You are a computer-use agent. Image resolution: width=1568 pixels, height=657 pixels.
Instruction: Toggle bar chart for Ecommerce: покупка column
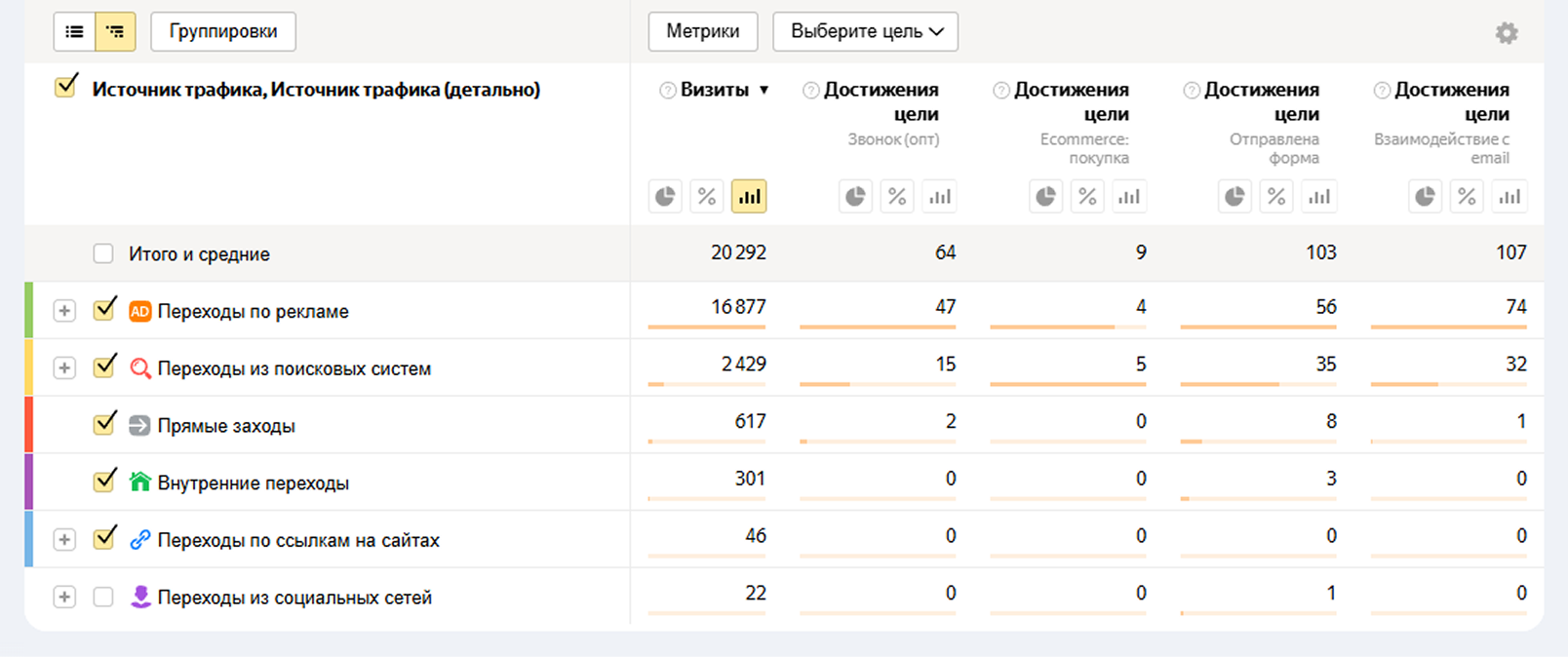pos(1129,197)
